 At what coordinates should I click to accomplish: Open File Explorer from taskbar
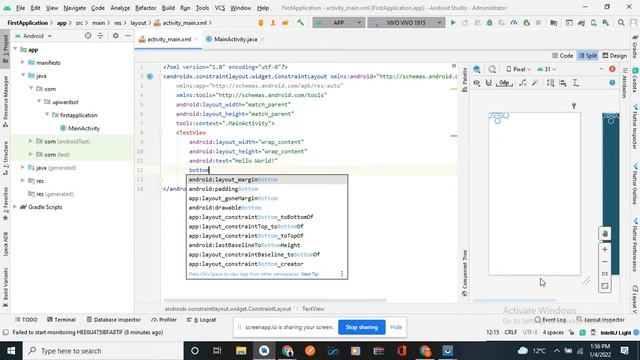click(x=241, y=351)
